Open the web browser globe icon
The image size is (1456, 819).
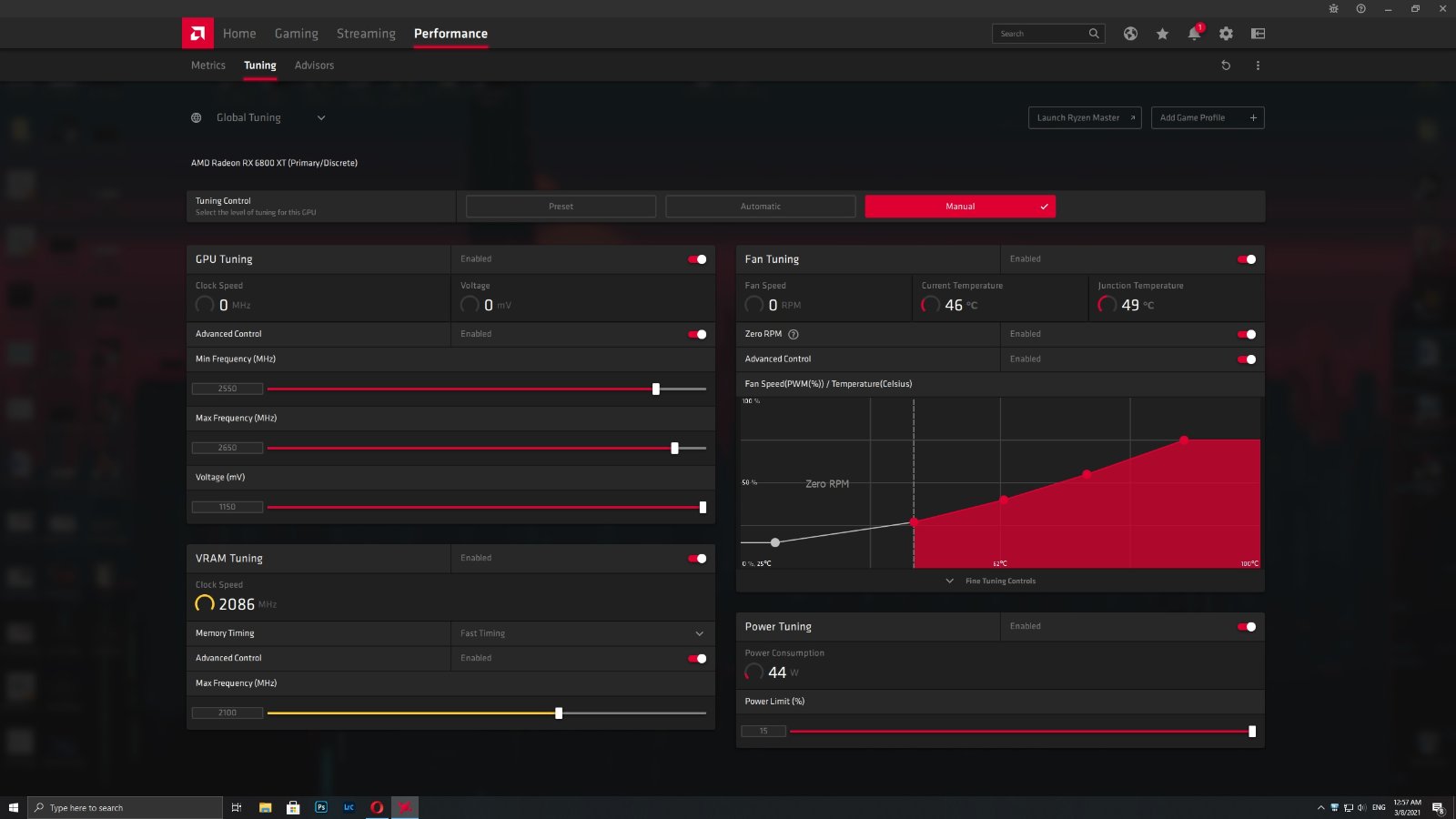click(1130, 34)
